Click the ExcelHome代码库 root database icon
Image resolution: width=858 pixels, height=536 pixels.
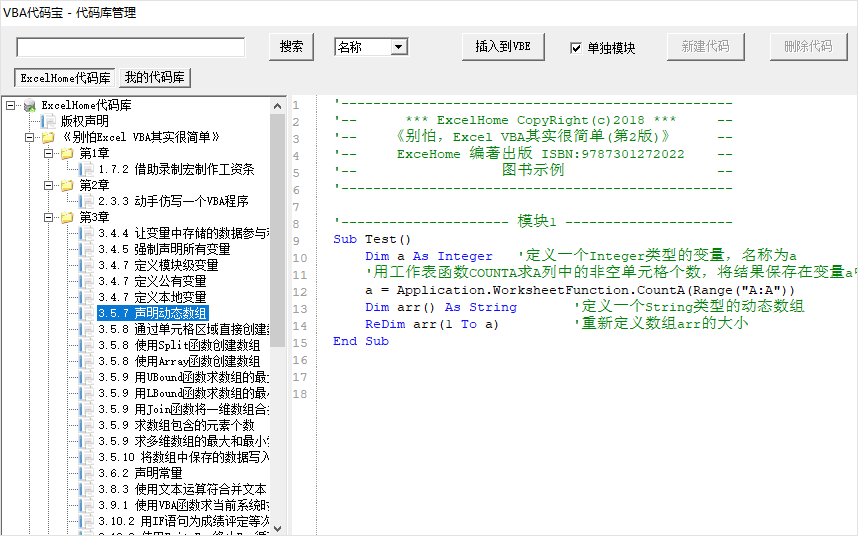pos(30,106)
